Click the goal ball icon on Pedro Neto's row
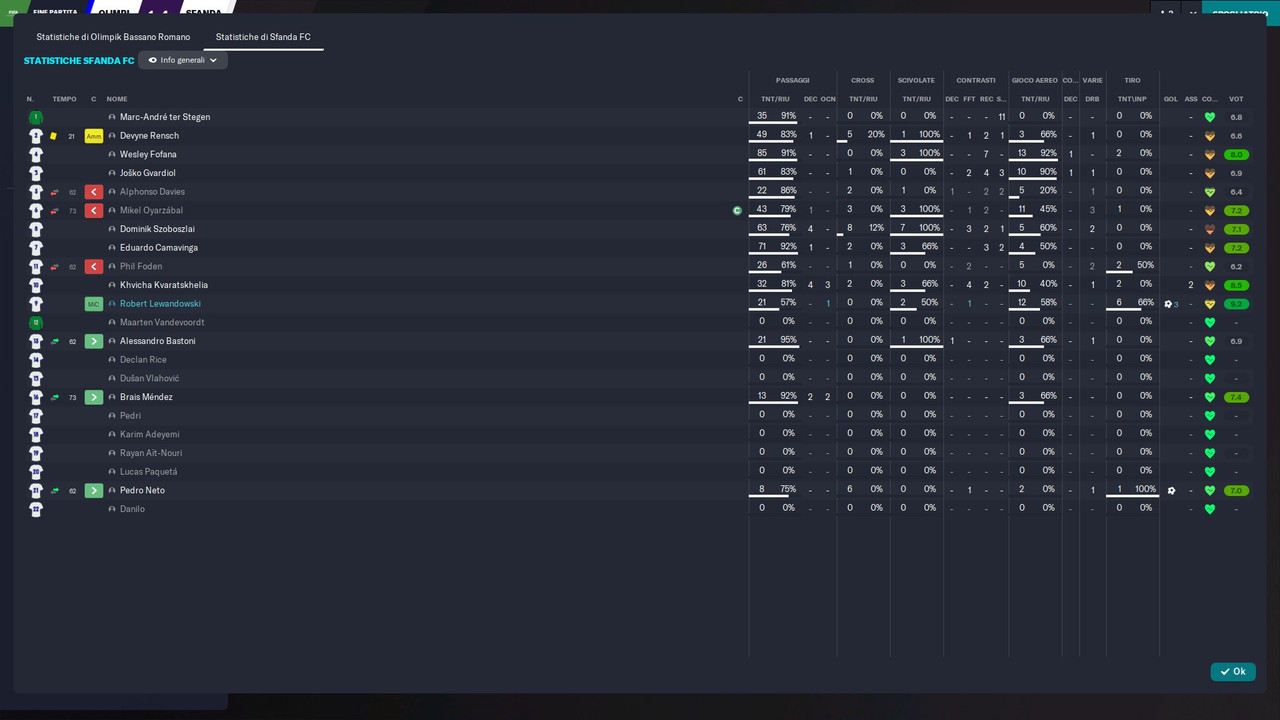The image size is (1280, 720). pos(1171,490)
